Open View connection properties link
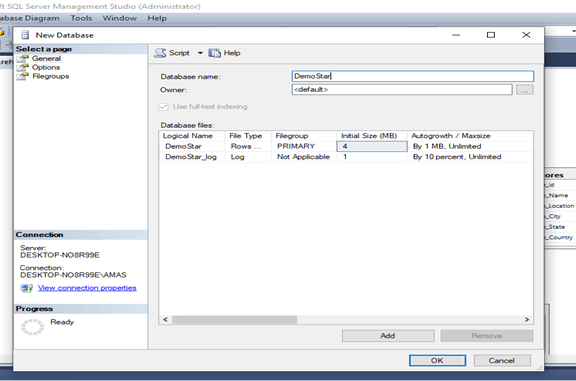 87,288
